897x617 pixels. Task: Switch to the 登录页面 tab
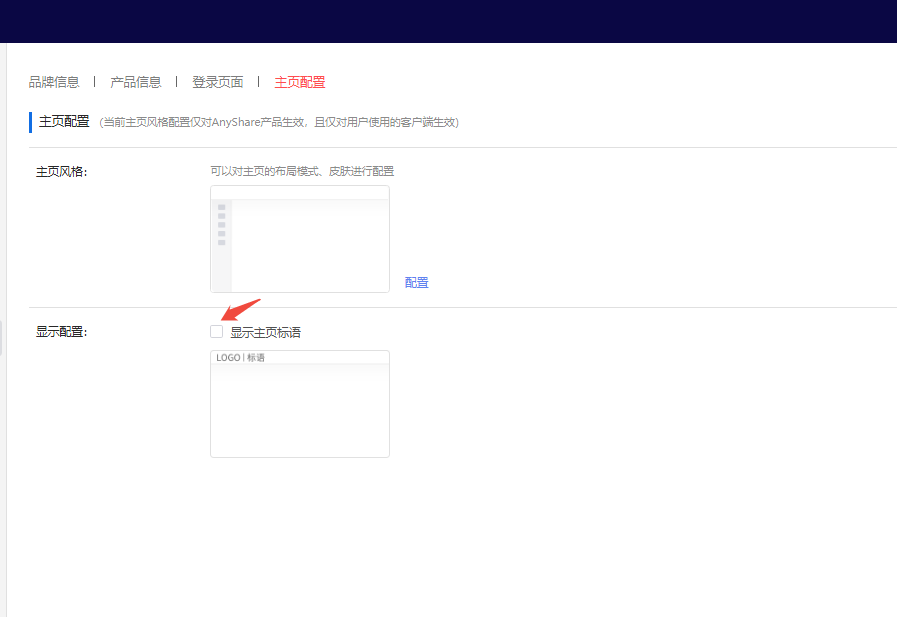click(217, 81)
